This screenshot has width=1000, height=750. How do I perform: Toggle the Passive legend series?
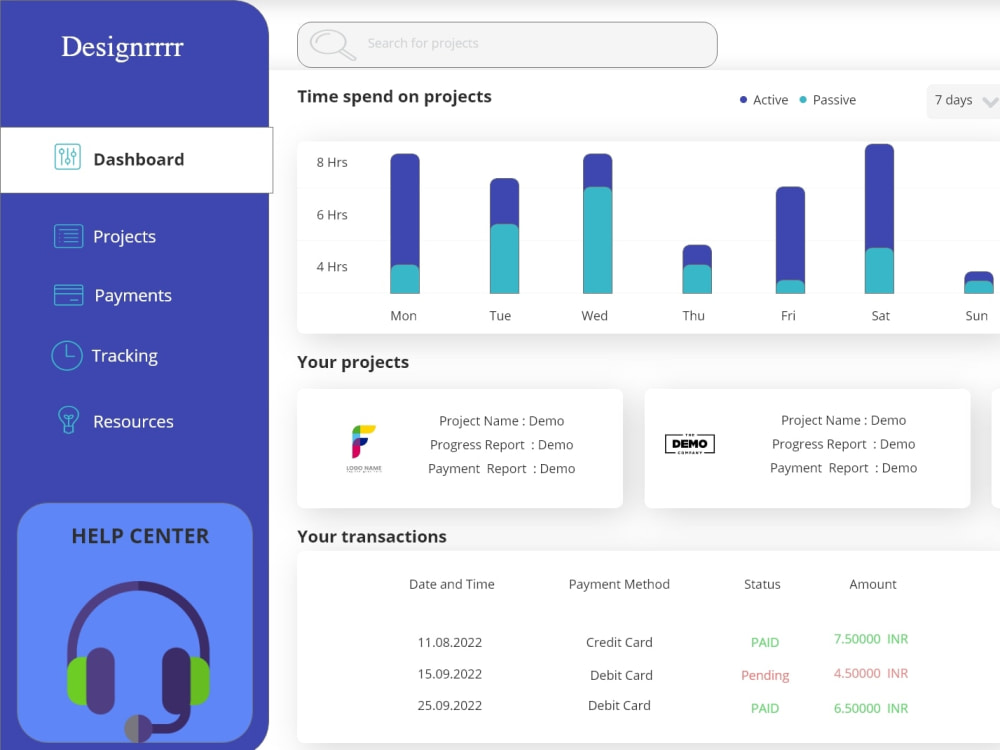[828, 100]
